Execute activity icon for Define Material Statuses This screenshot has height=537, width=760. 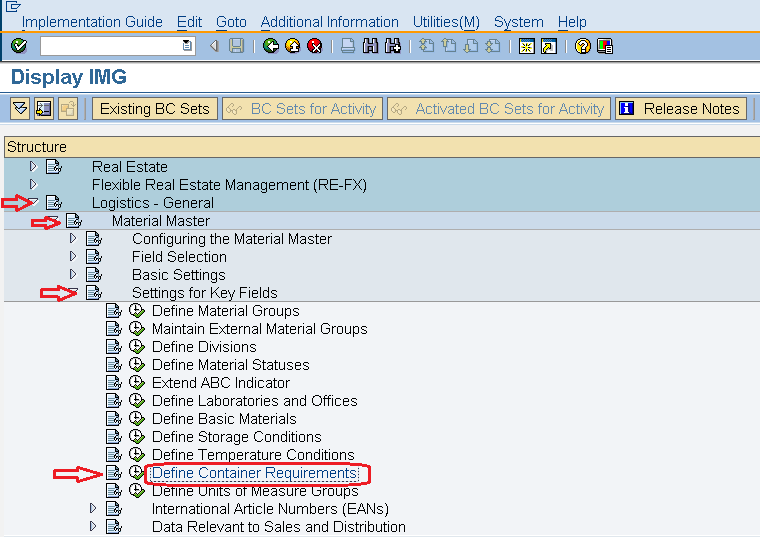coord(137,364)
